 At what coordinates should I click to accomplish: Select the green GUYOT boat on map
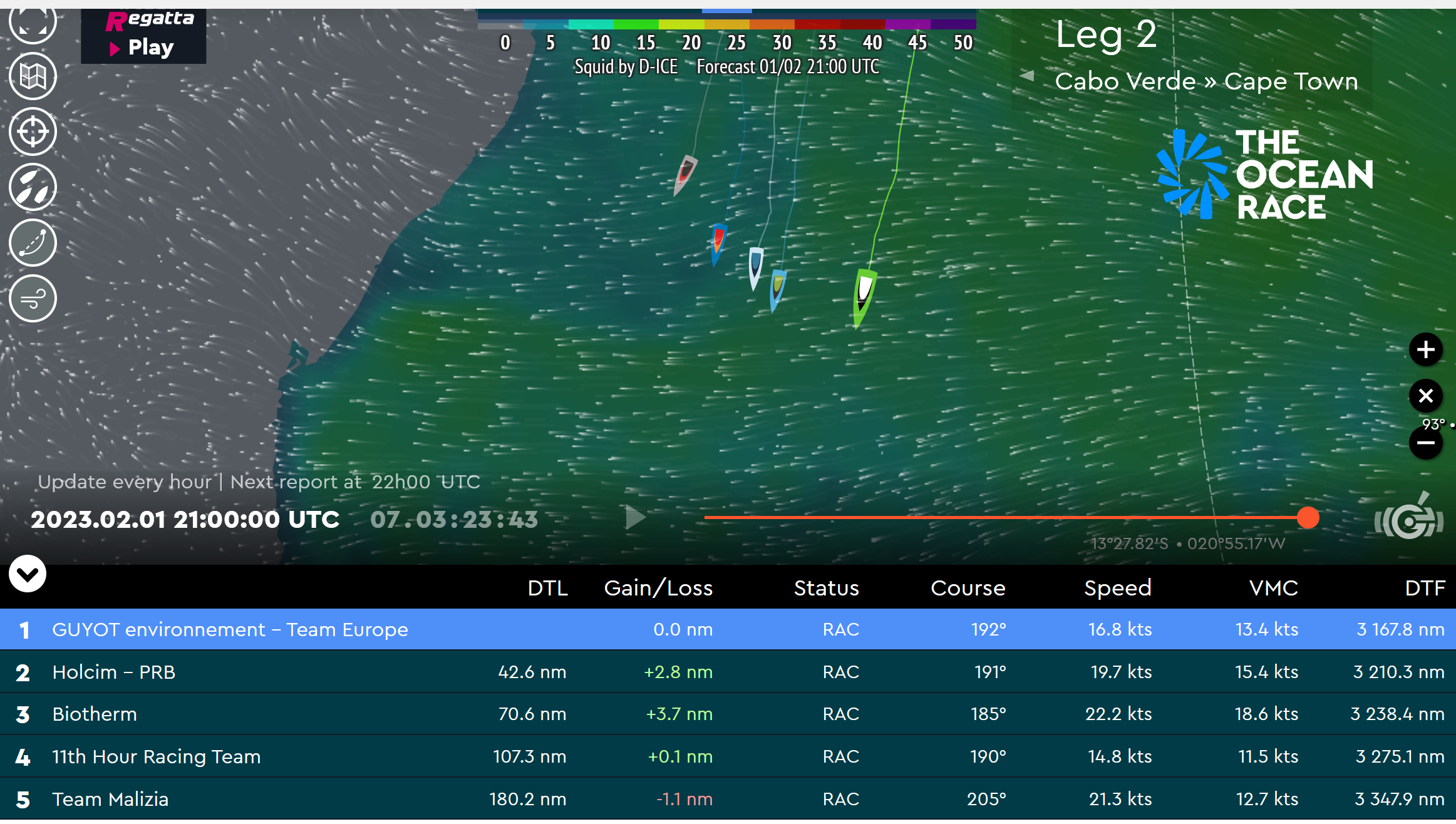coord(864,298)
